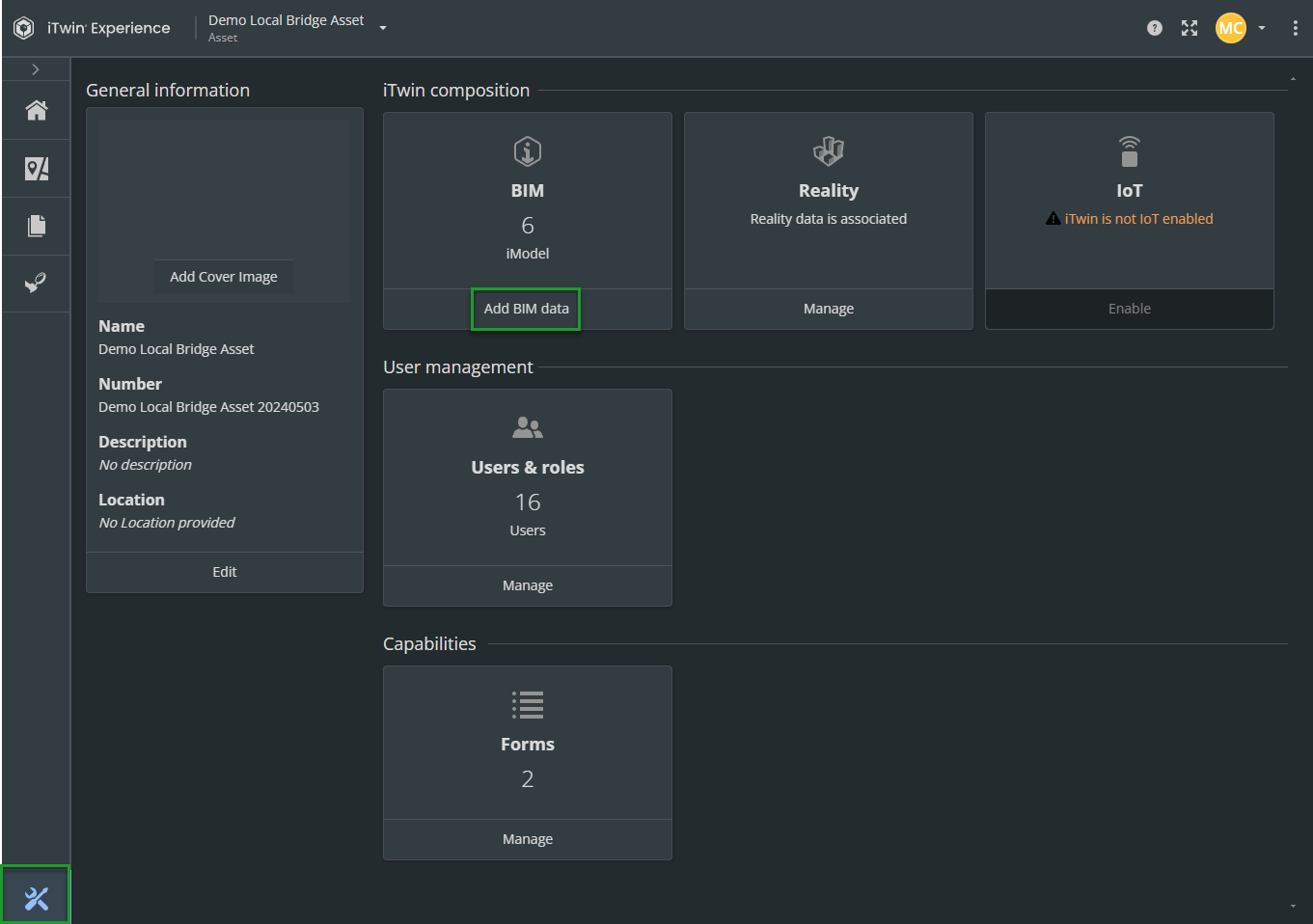Select the BIM iModel card icon

point(528,151)
